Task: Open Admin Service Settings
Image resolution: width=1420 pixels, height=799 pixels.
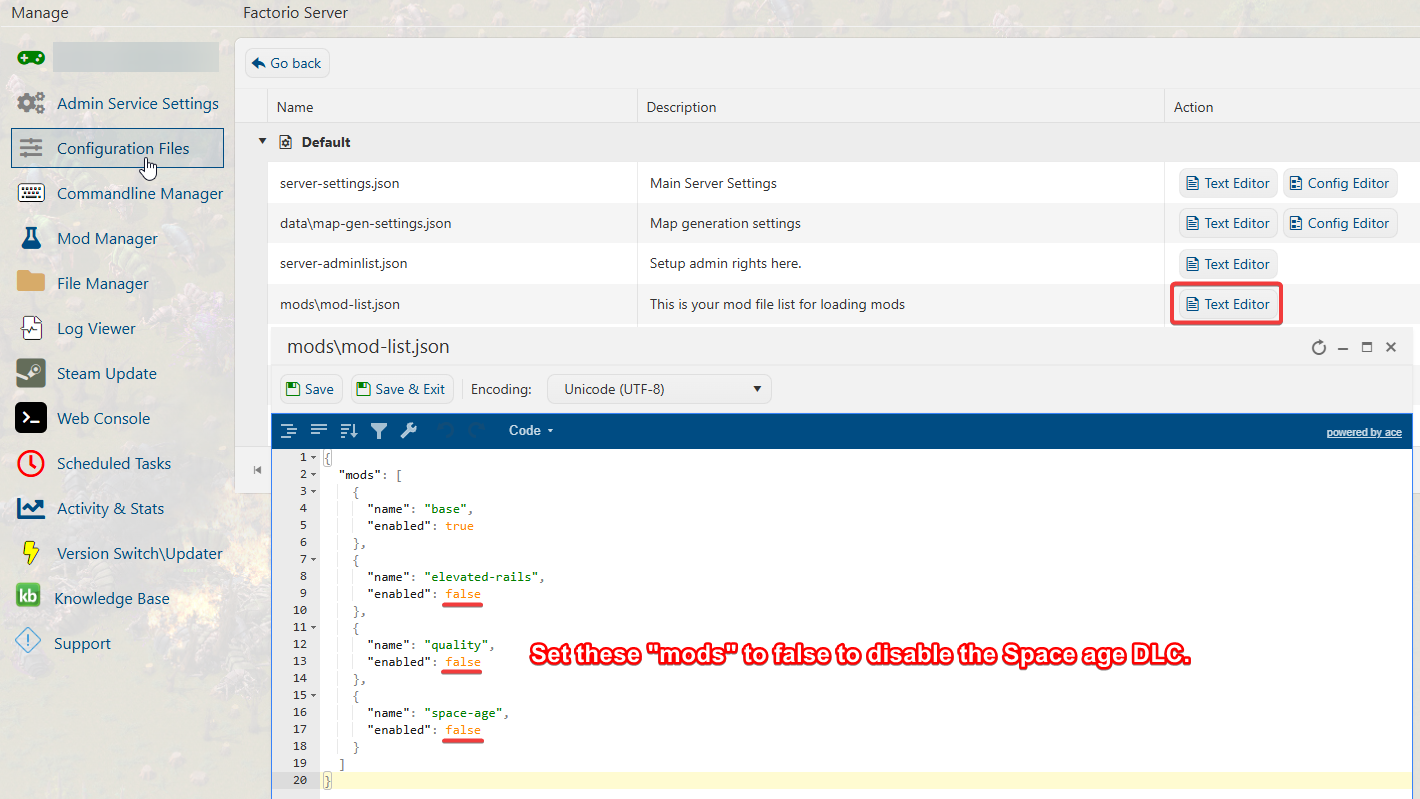Action: click(x=118, y=103)
